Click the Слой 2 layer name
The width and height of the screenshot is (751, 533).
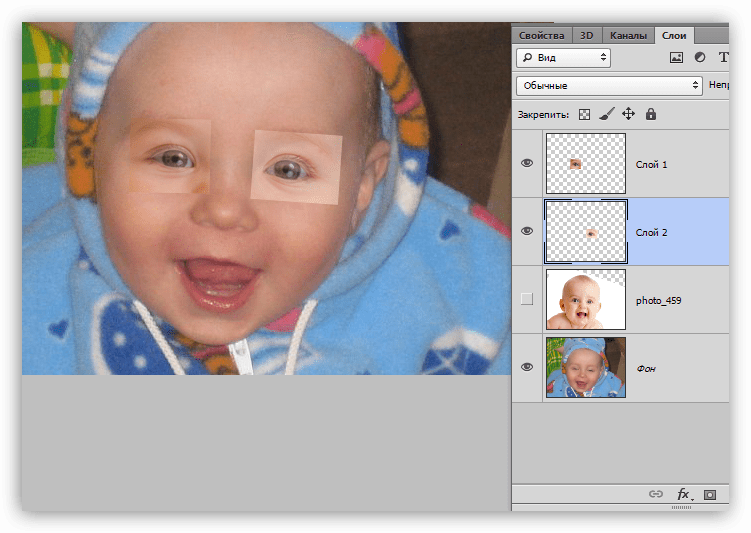[651, 232]
